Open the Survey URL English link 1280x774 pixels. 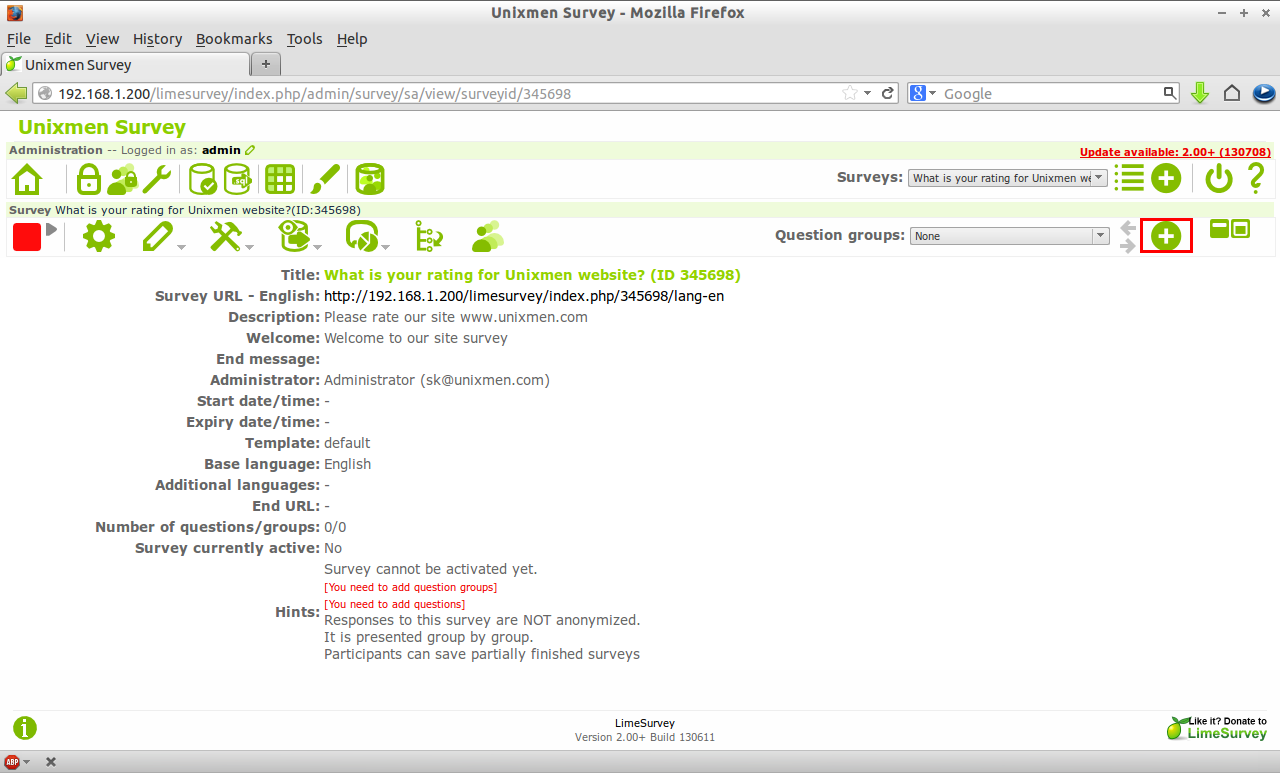pyautogui.click(x=524, y=296)
